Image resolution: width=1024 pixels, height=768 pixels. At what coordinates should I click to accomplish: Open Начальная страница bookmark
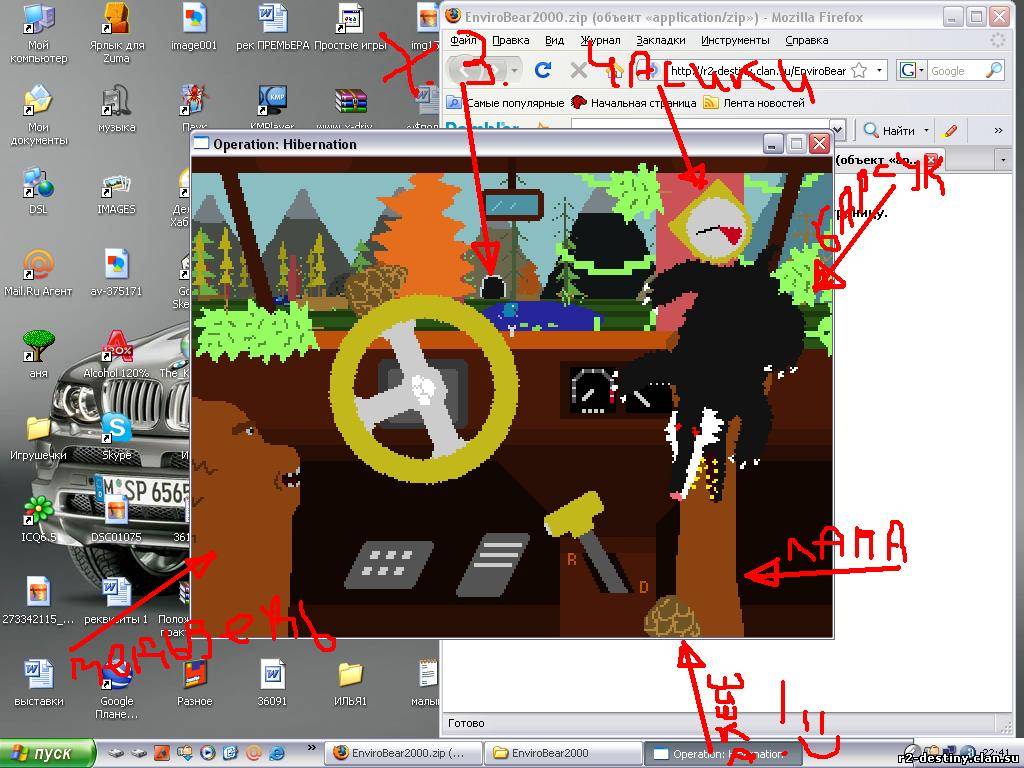click(x=633, y=103)
